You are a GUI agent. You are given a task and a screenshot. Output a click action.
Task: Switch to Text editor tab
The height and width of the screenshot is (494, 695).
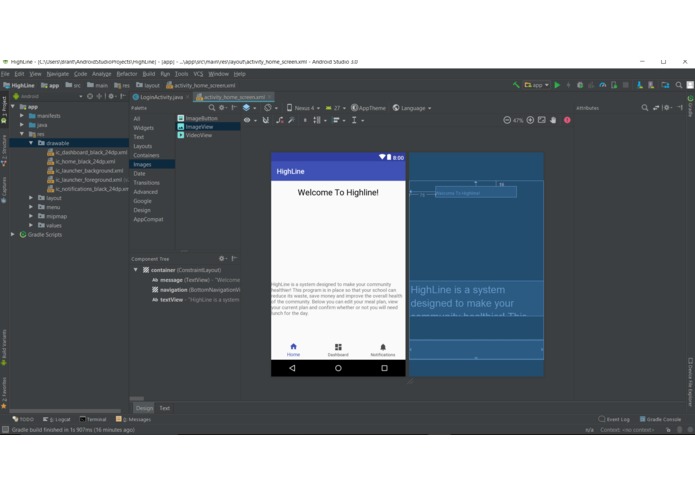[164, 408]
